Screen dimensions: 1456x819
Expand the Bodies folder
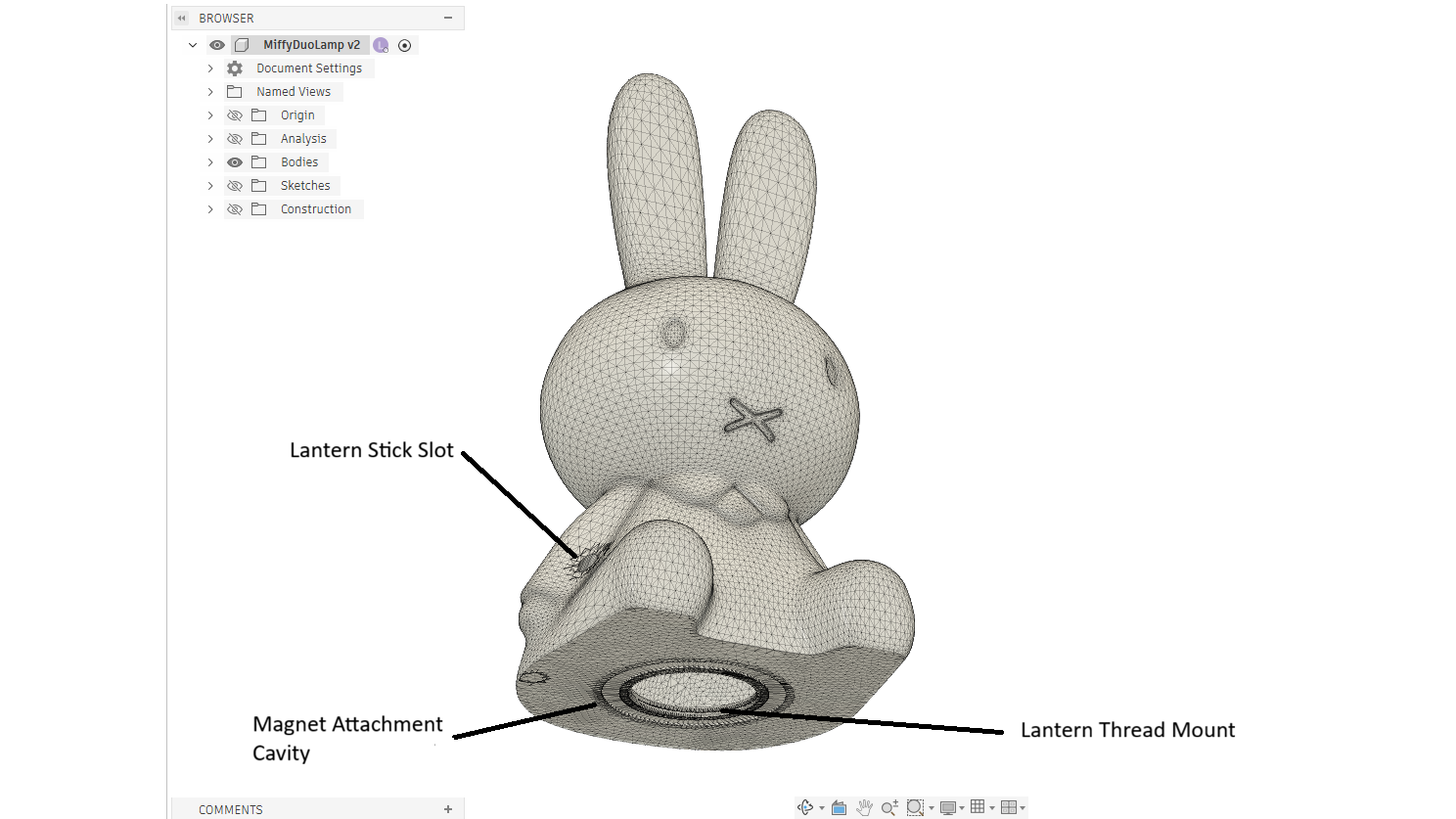pos(210,162)
